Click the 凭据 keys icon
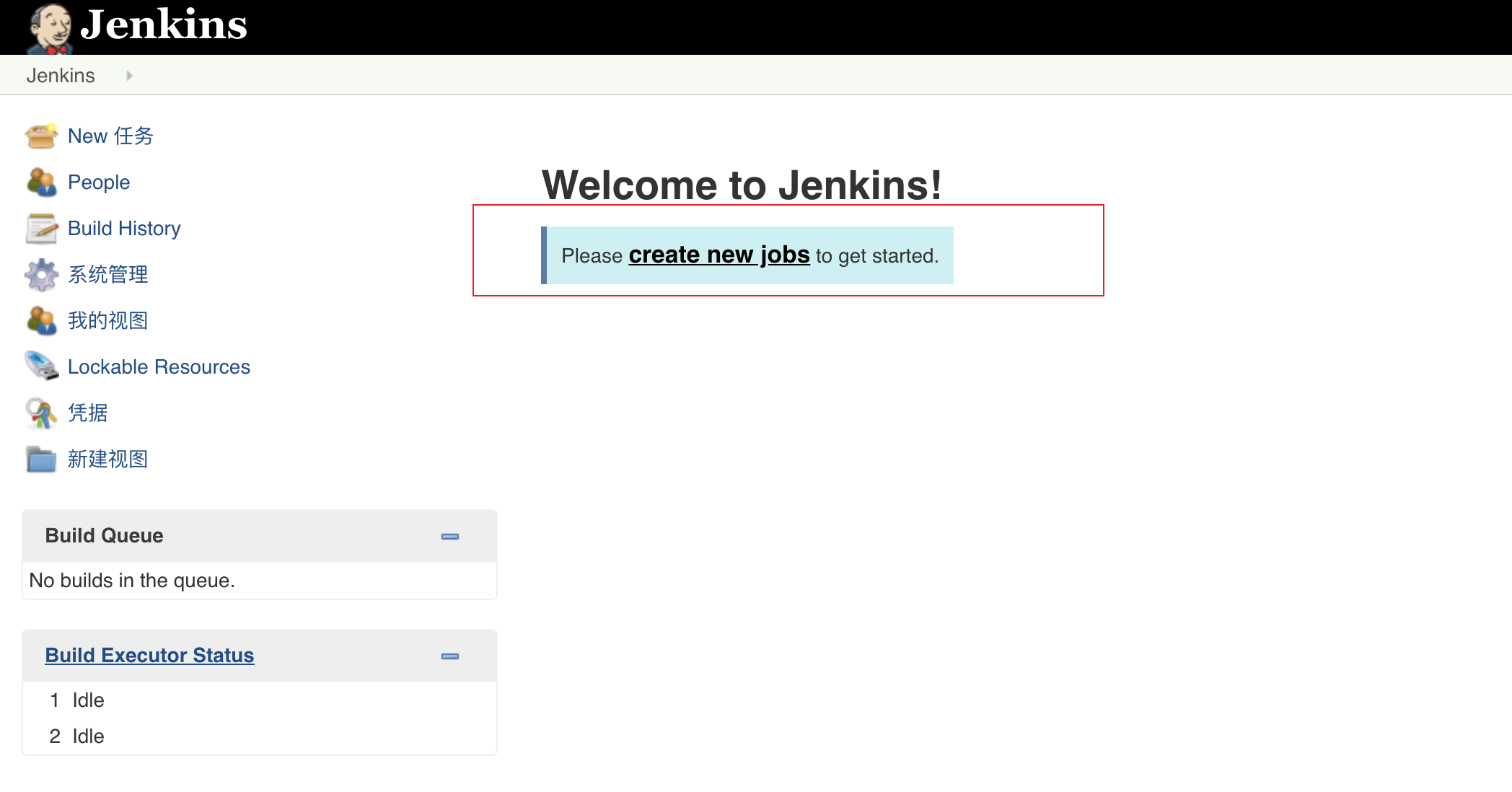Screen dimensions: 1512x792 (41, 413)
